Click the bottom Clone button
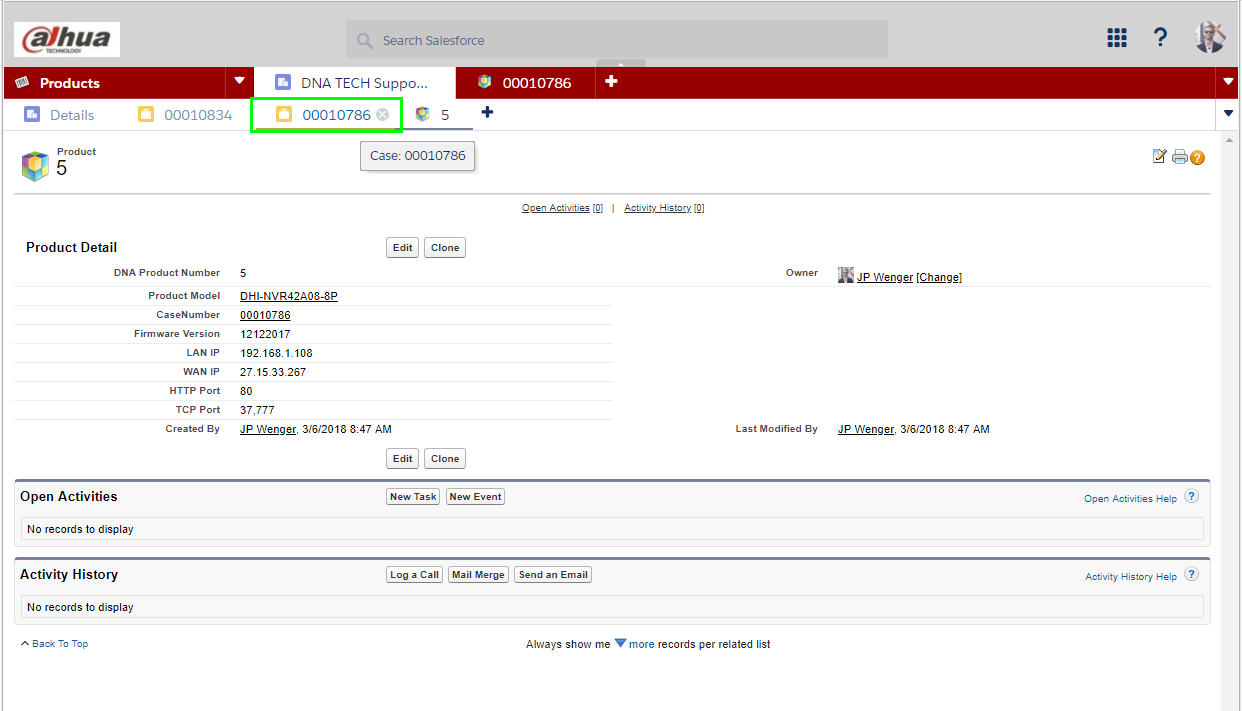The image size is (1242, 711). click(445, 459)
